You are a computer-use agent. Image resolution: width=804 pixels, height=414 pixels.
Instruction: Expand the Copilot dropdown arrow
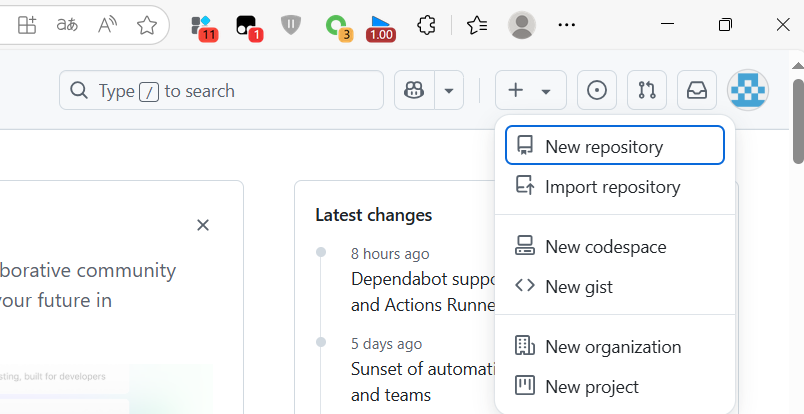tap(449, 91)
